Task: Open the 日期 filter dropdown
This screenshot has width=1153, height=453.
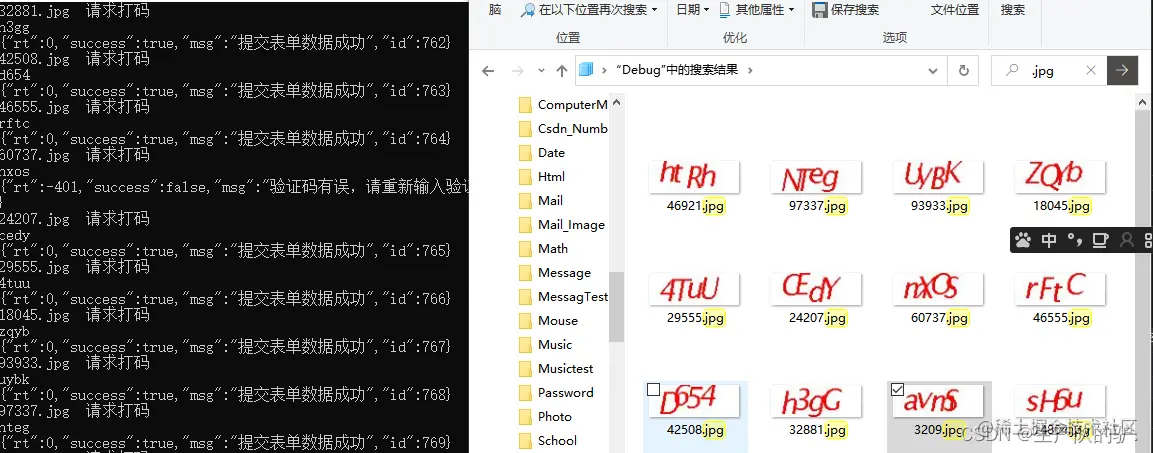Action: (693, 10)
